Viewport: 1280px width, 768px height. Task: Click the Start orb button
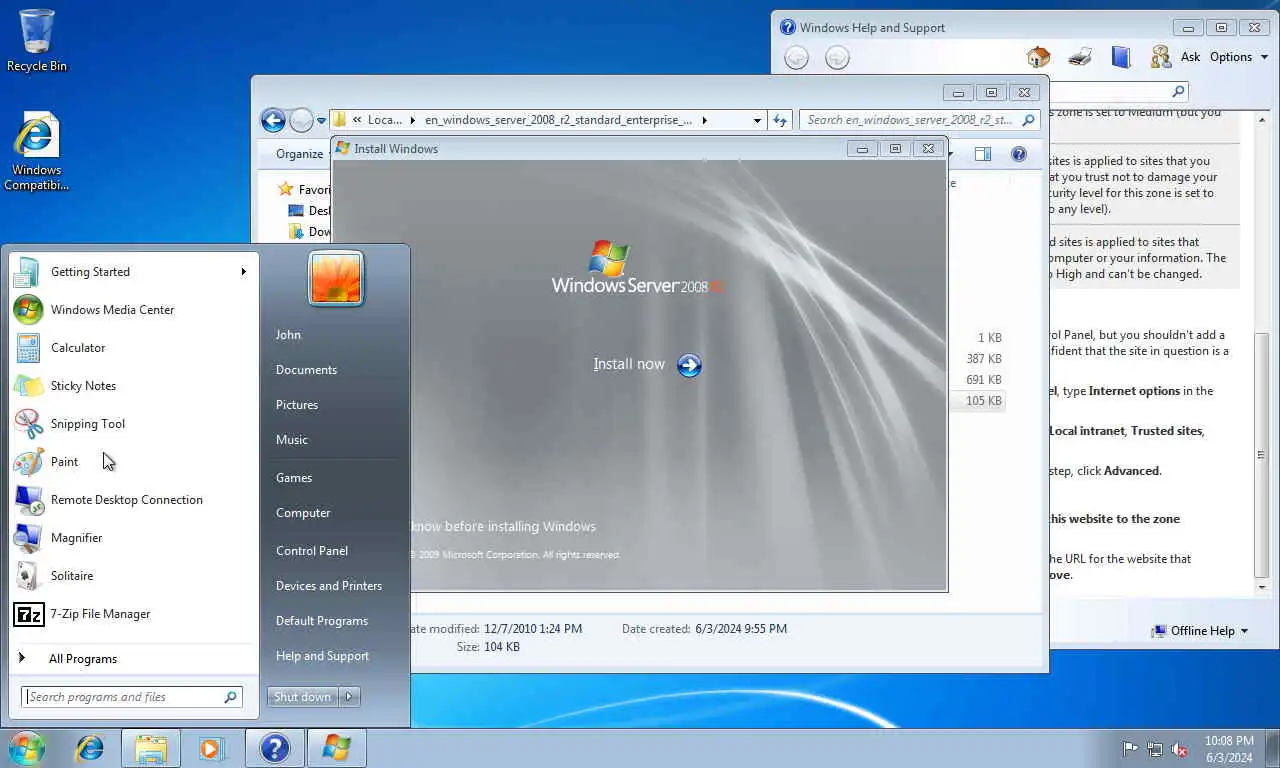coord(27,748)
